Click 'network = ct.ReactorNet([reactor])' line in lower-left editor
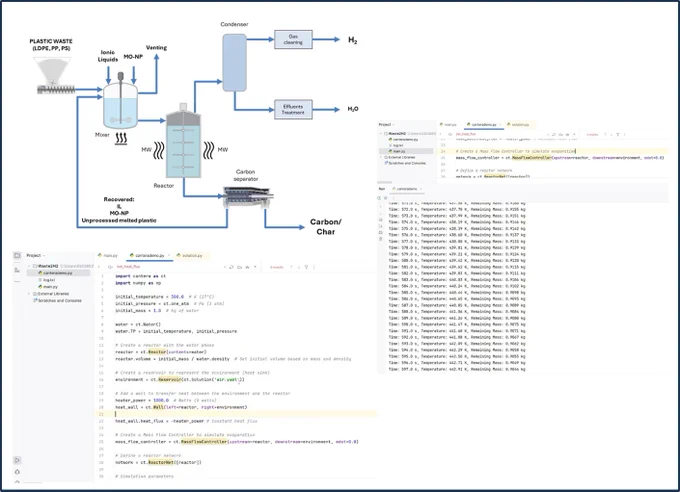The height and width of the screenshot is (492, 680). tap(158, 462)
